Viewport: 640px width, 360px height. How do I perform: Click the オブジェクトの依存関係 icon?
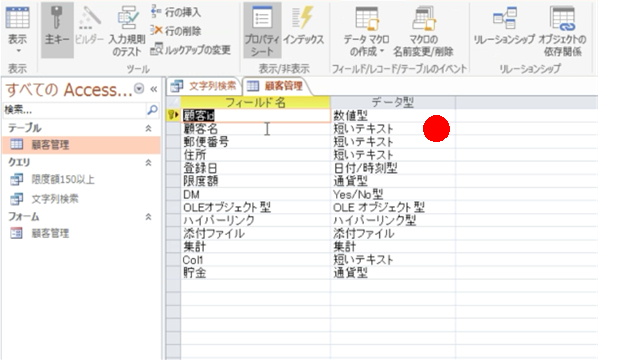pyautogui.click(x=562, y=30)
